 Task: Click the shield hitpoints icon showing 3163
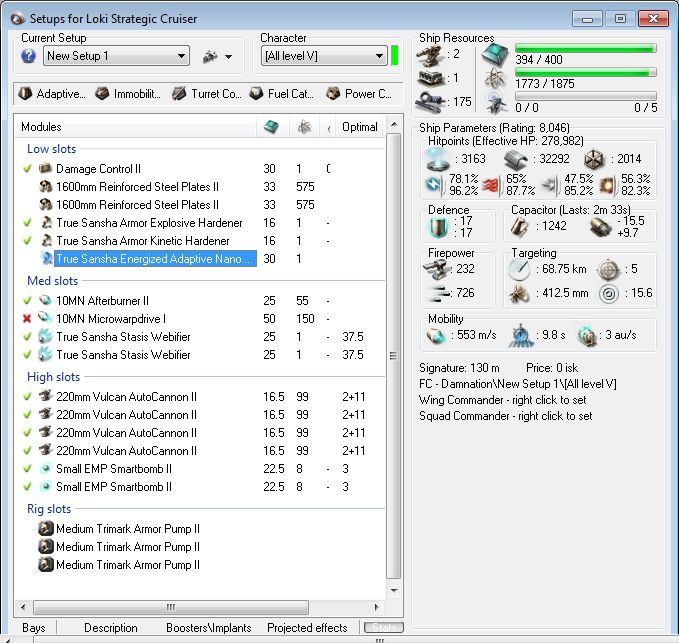(x=438, y=159)
